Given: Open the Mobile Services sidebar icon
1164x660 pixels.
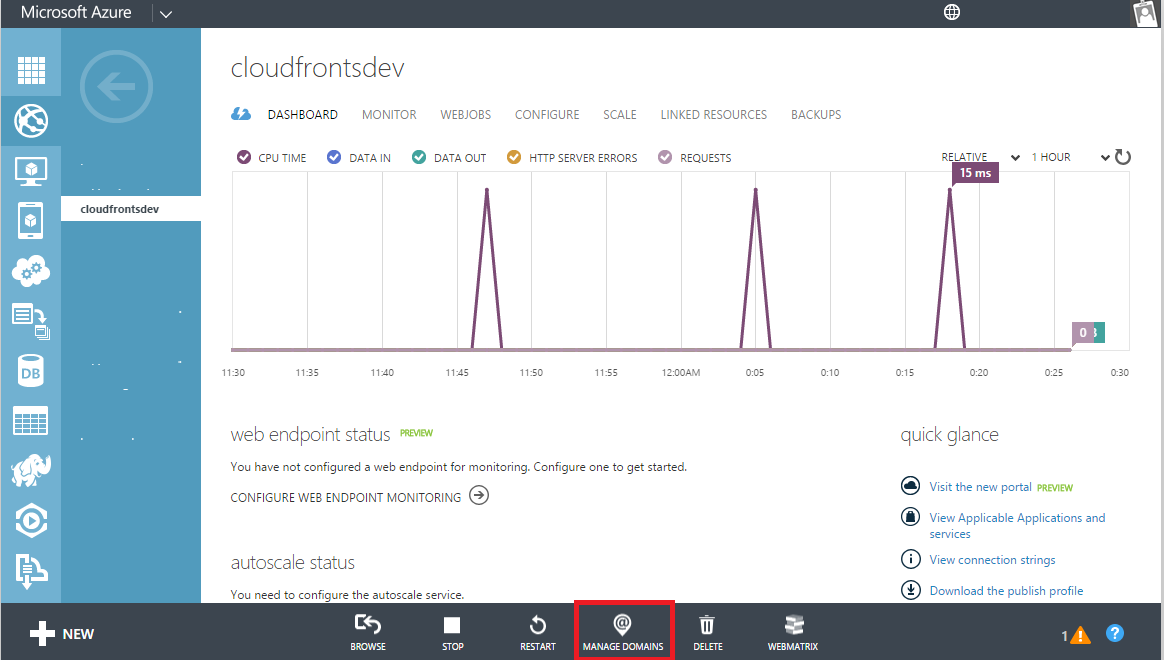Looking at the screenshot, I should click(x=30, y=220).
